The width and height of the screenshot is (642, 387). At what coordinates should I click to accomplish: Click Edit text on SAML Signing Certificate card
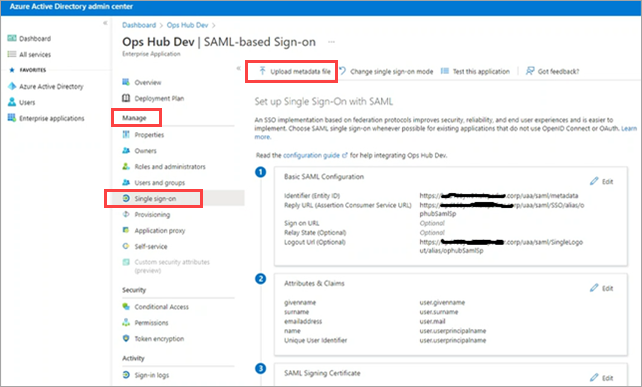coord(608,378)
